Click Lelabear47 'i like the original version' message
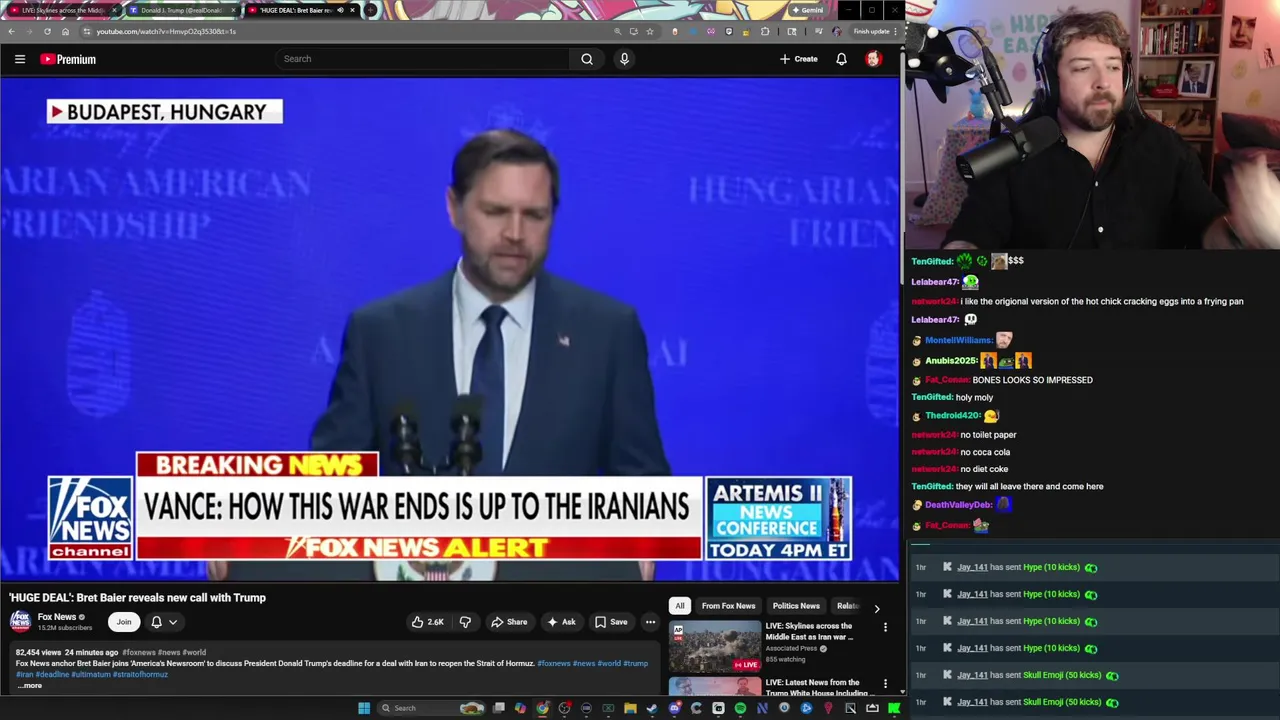Viewport: 1280px width, 720px height. pos(1101,301)
